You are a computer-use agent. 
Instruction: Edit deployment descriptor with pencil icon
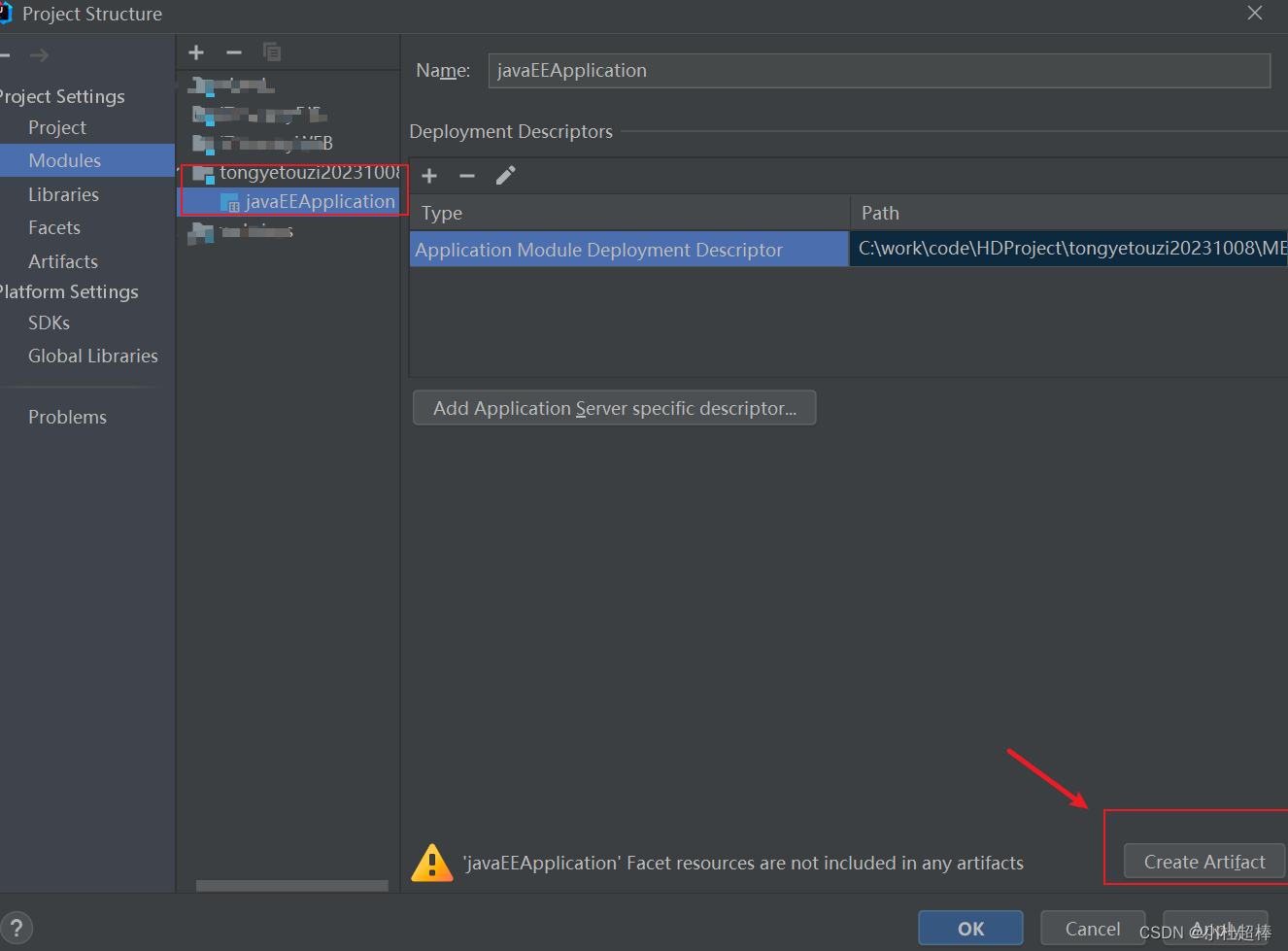tap(505, 176)
